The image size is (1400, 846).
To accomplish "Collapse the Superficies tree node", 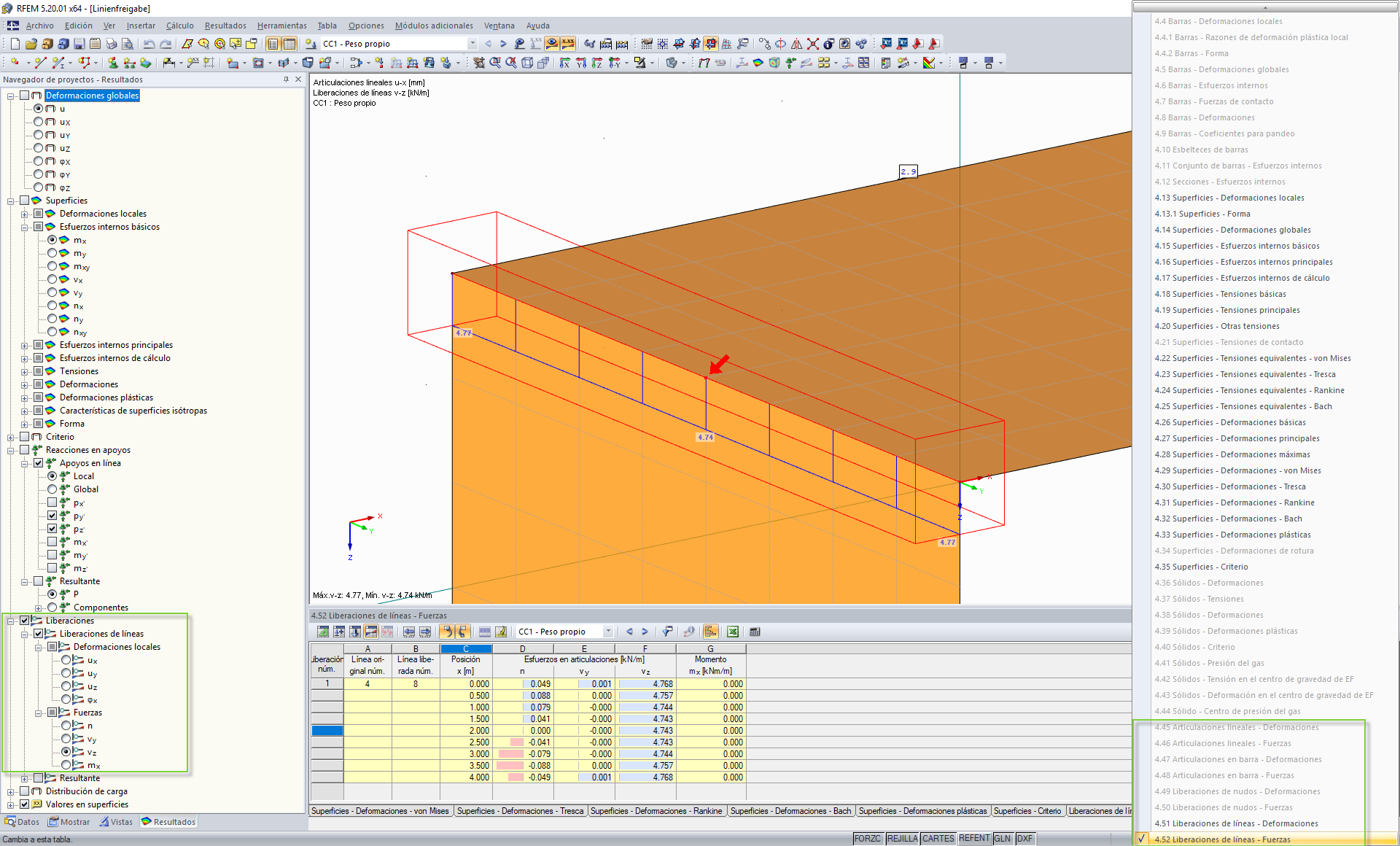I will [11, 201].
